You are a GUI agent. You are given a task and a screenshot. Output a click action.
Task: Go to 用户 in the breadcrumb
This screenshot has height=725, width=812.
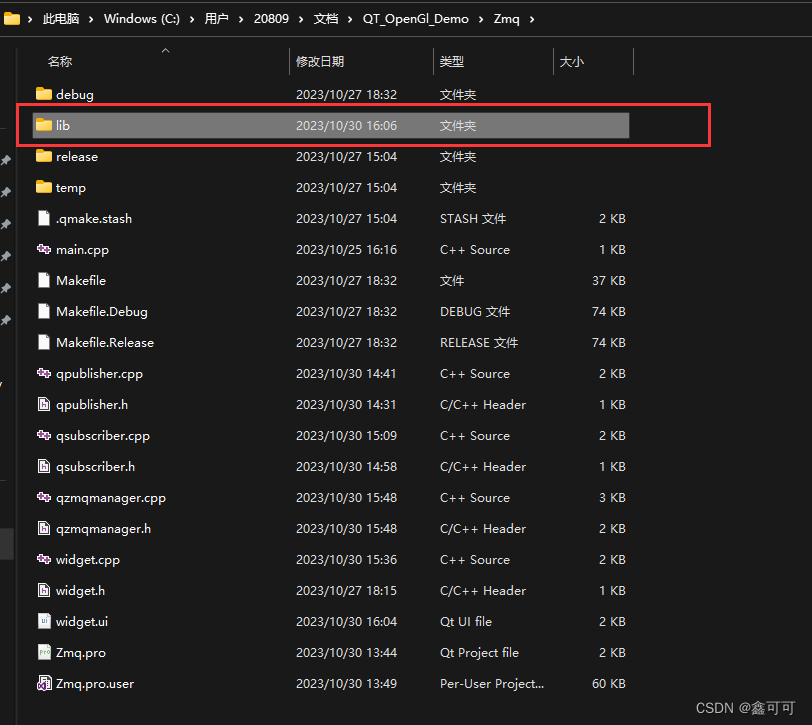click(x=216, y=19)
